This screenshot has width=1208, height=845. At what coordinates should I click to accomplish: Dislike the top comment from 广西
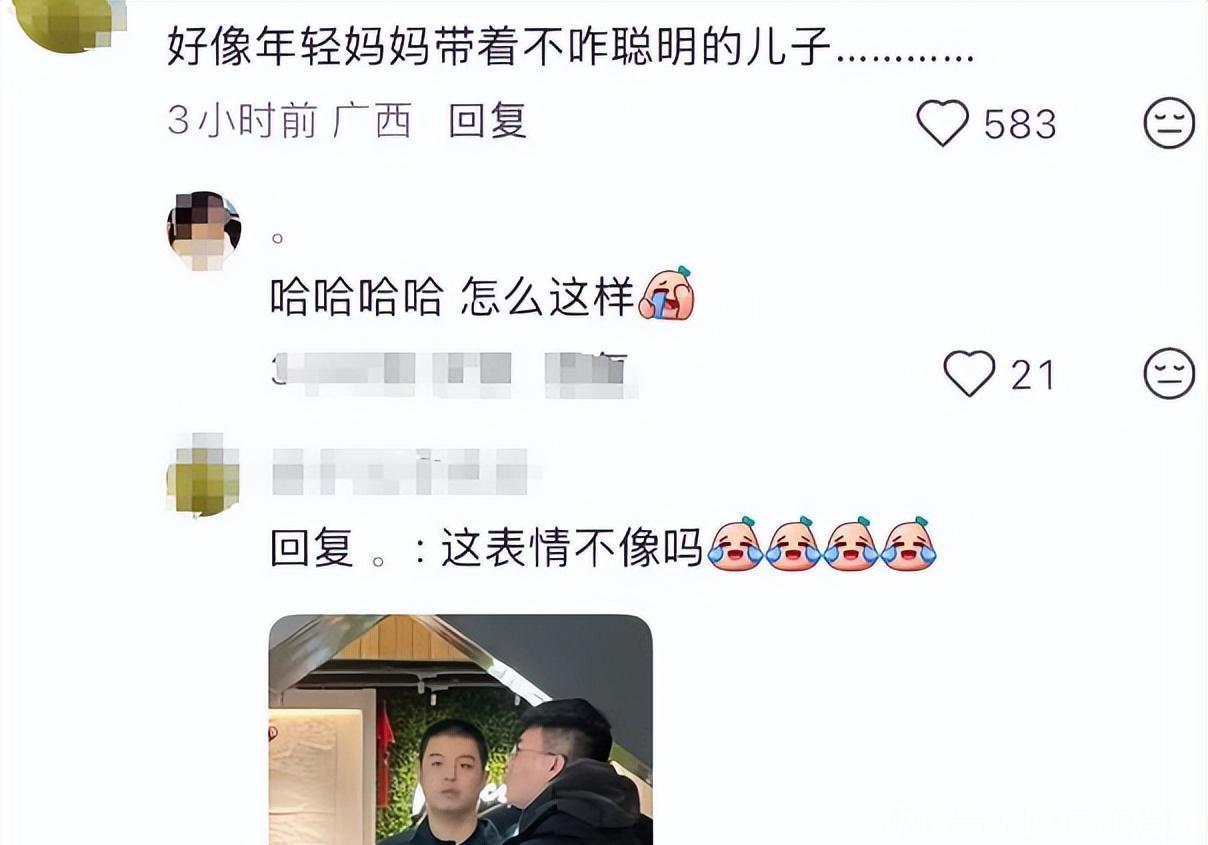[x=1169, y=123]
